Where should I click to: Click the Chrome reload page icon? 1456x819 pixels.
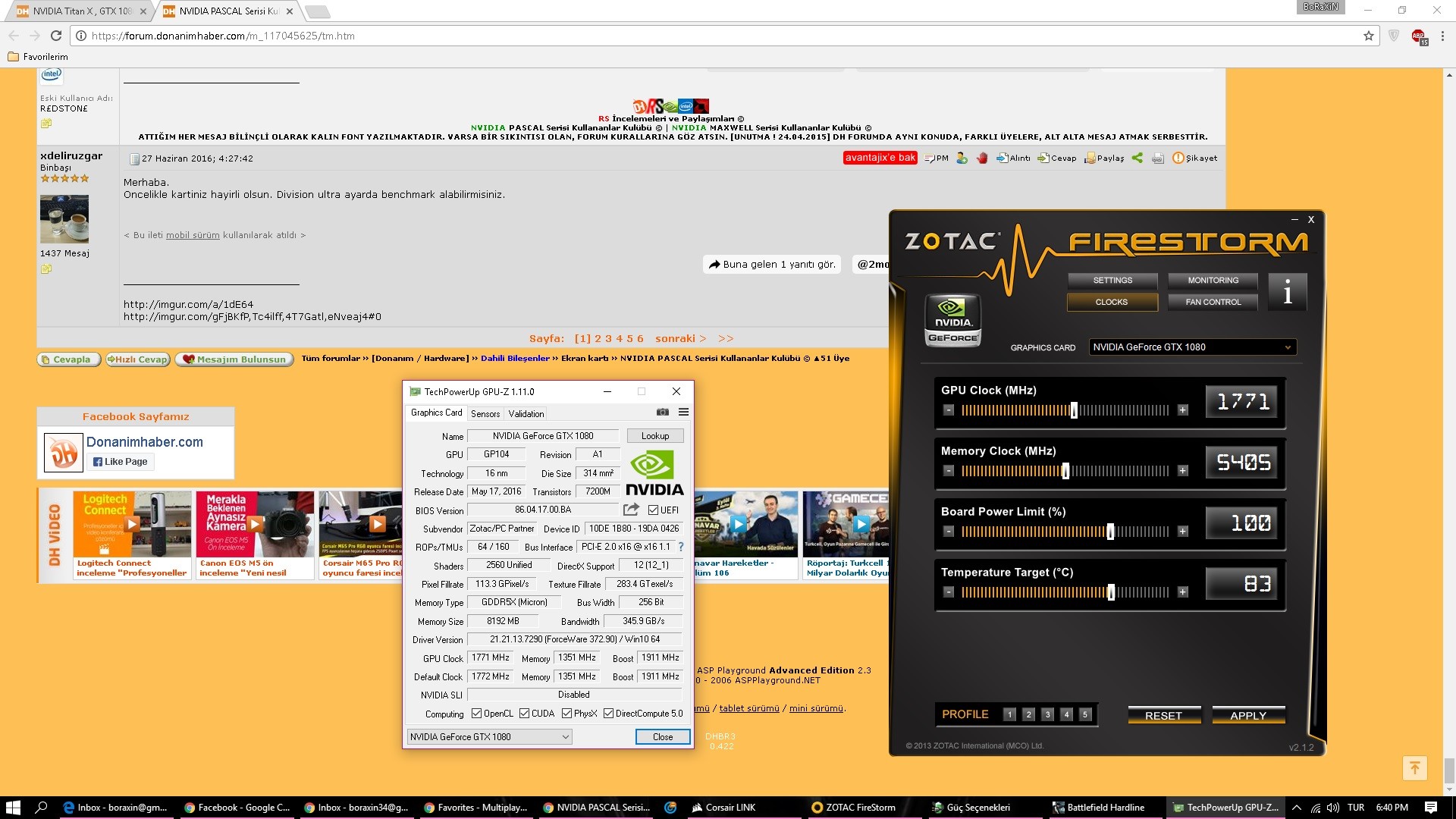point(55,36)
